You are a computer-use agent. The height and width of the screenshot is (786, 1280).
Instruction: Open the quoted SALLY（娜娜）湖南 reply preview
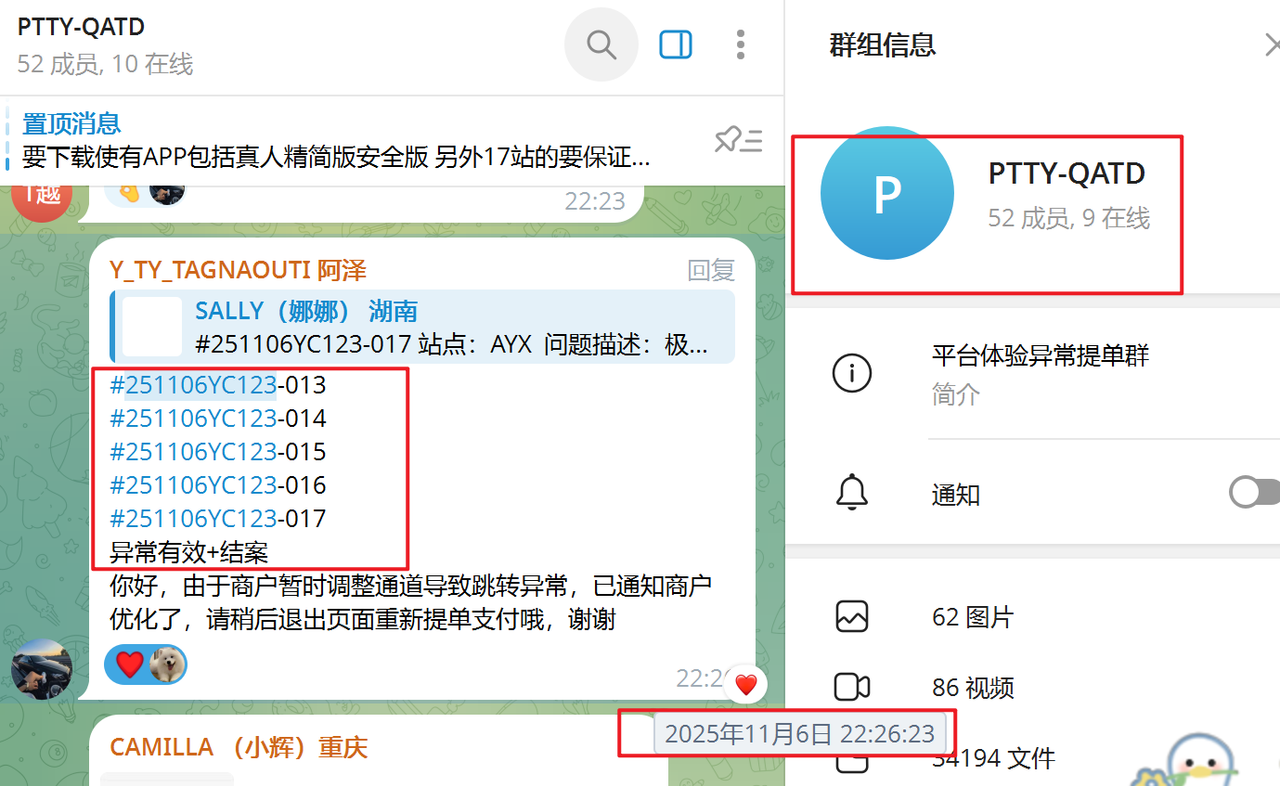pyautogui.click(x=422, y=327)
